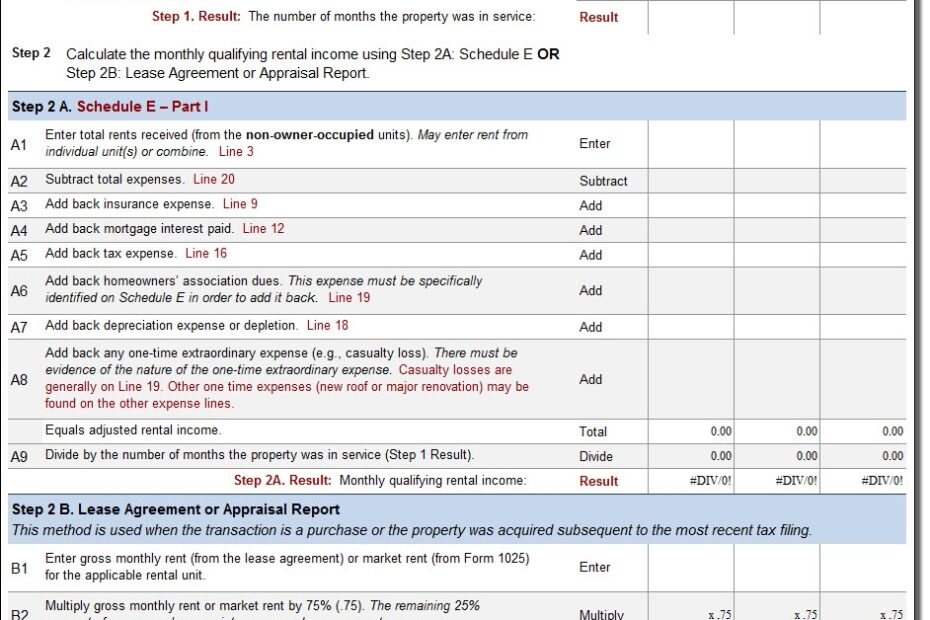Select the A1 rents received cell, second column

coord(777,144)
